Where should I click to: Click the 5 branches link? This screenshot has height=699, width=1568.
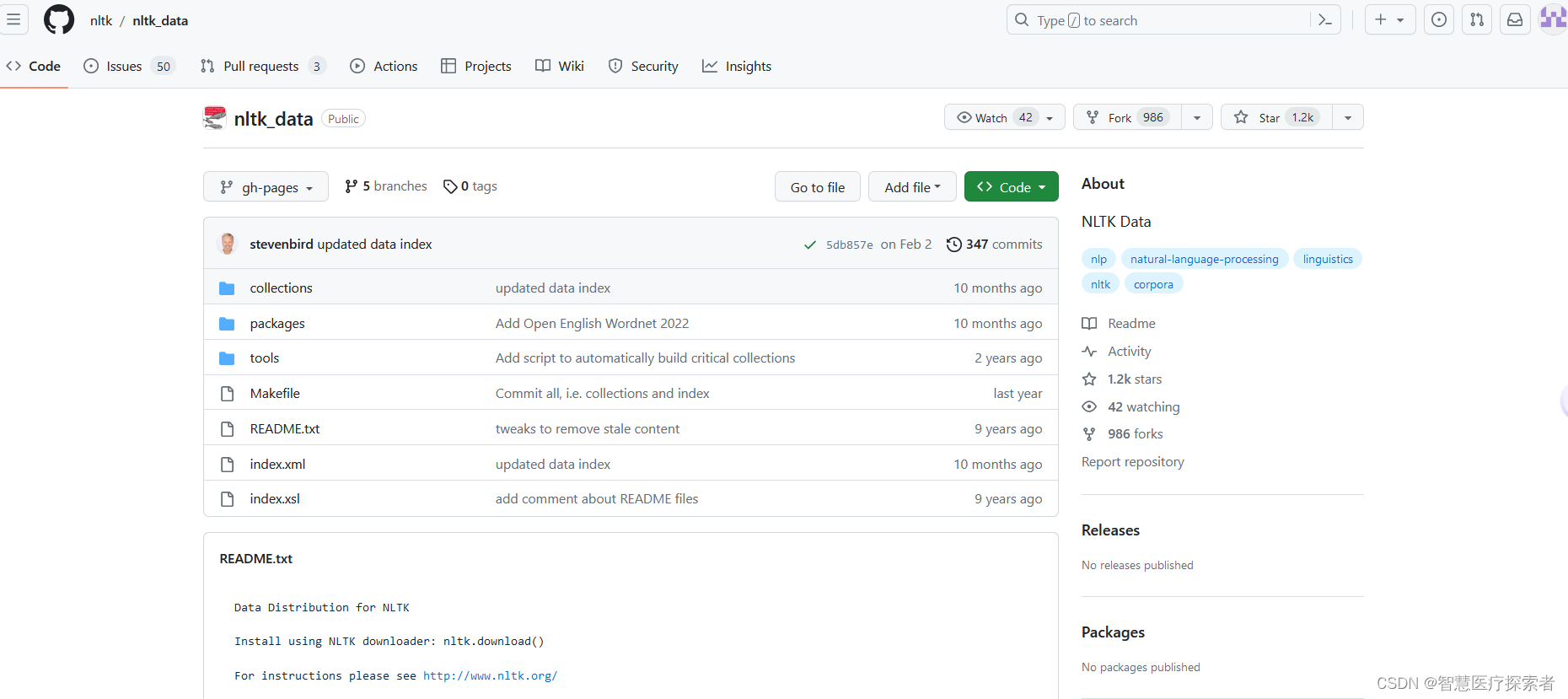tap(386, 186)
